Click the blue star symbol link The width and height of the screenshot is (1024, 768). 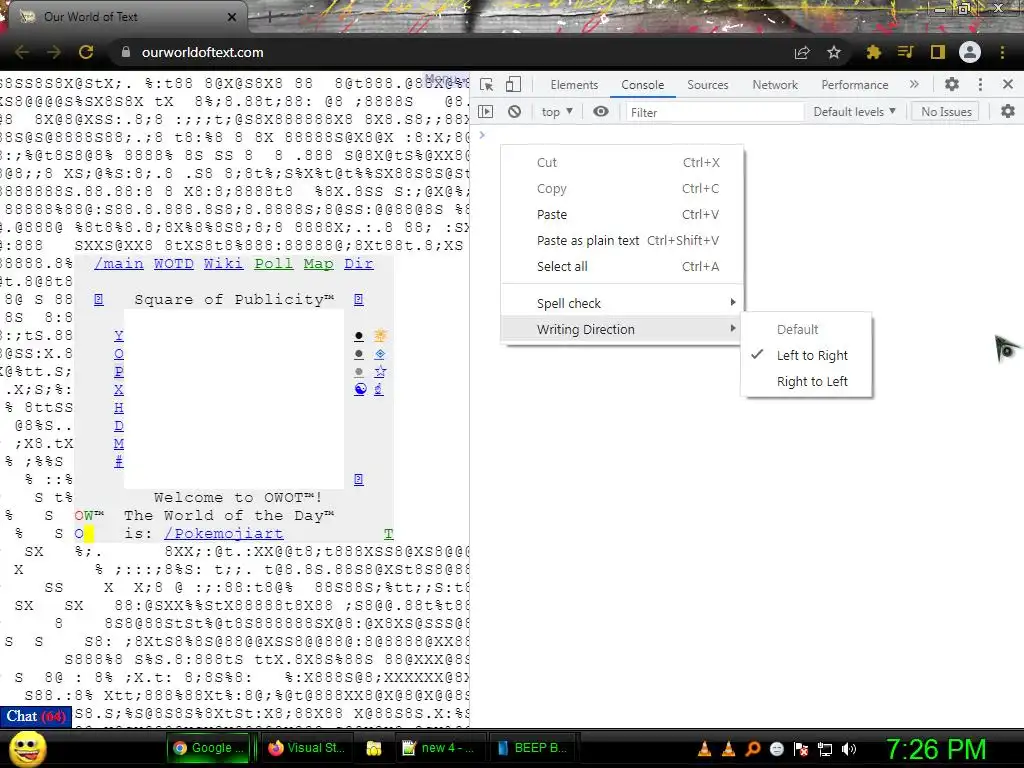380,371
